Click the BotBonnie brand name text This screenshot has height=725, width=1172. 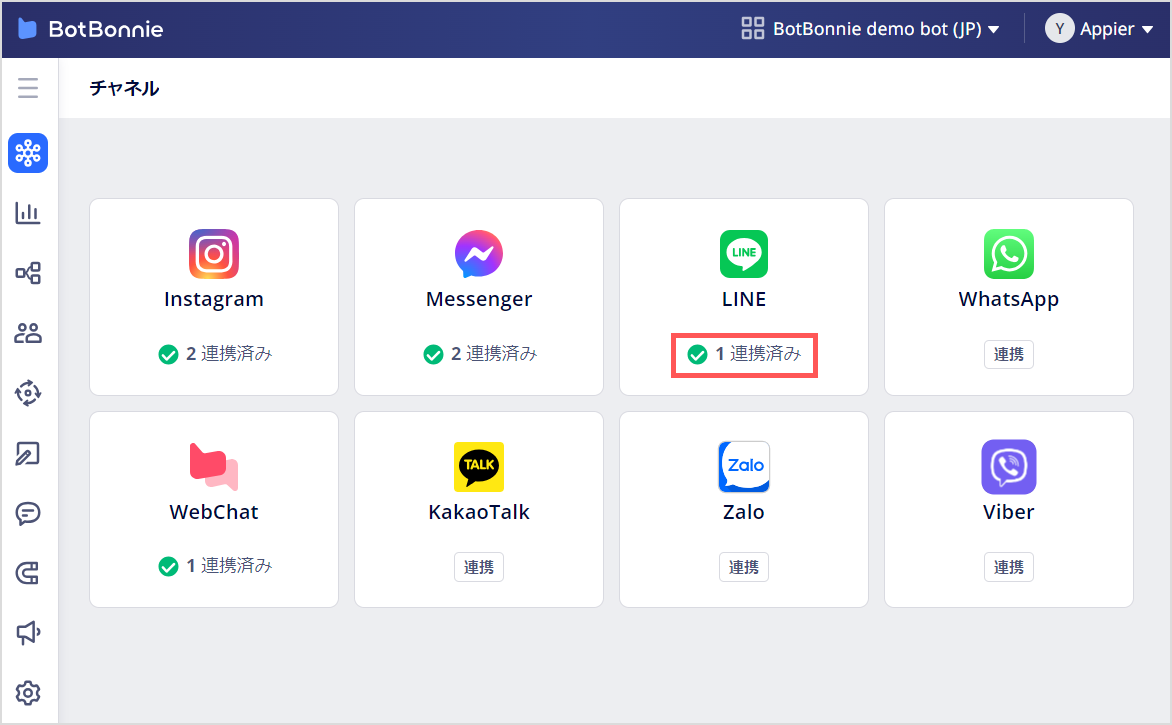pos(106,29)
